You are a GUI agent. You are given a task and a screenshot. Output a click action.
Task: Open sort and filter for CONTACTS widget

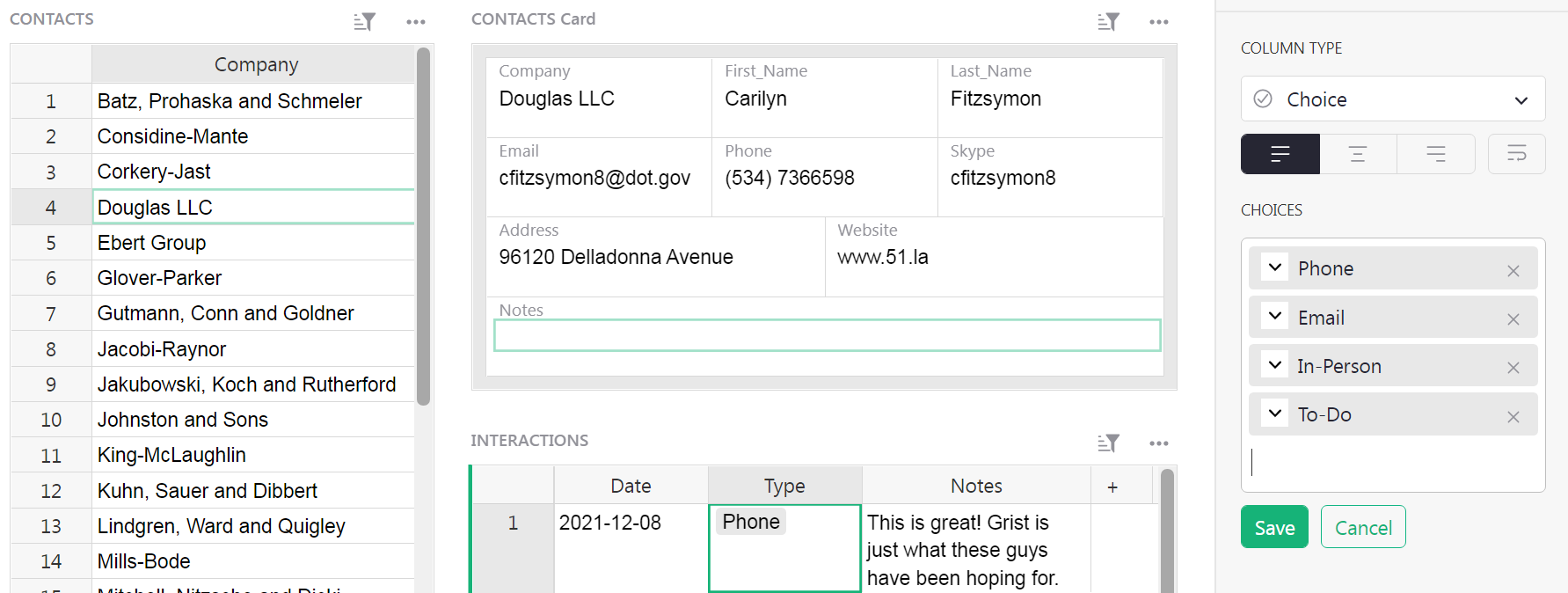tap(364, 22)
